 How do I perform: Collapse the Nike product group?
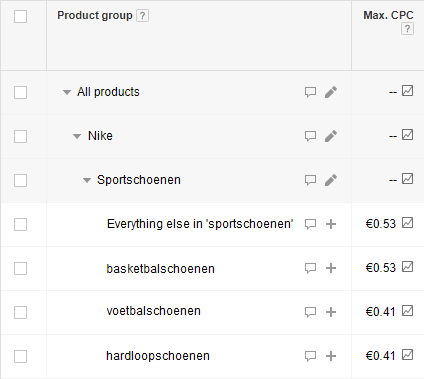click(77, 136)
